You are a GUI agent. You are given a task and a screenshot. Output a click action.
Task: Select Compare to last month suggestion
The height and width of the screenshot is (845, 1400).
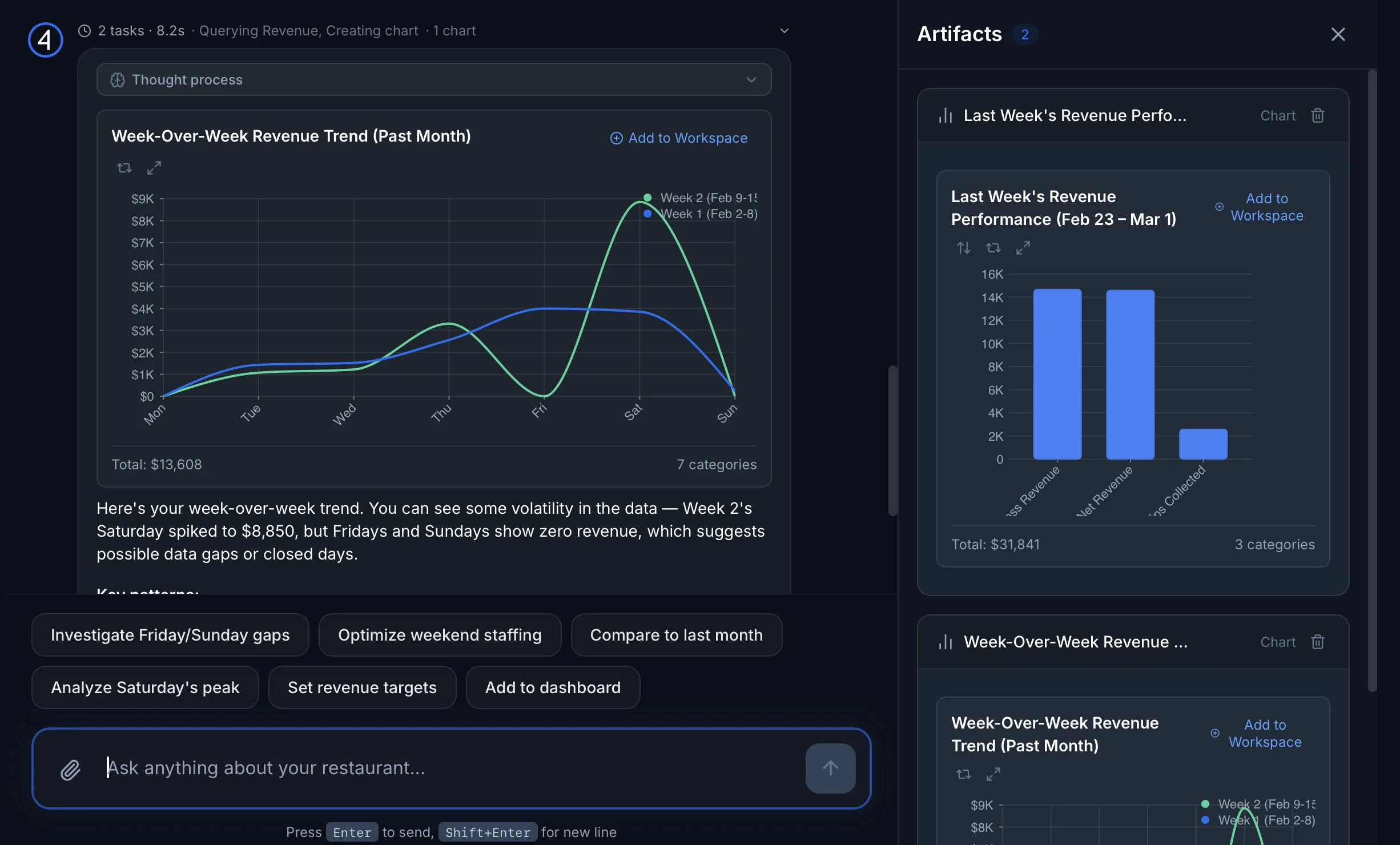677,635
